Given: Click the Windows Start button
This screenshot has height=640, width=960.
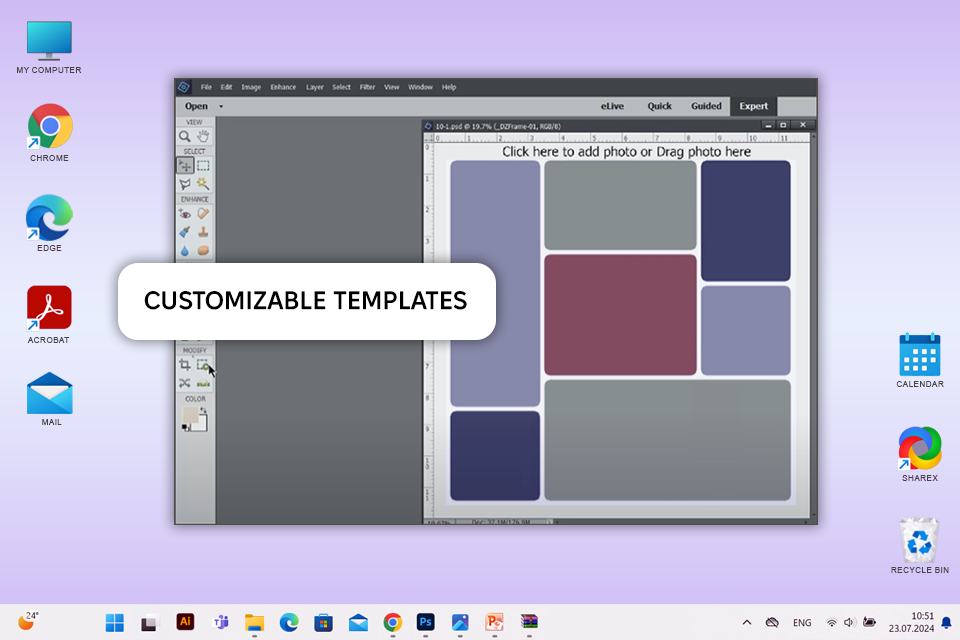Looking at the screenshot, I should pos(114,622).
